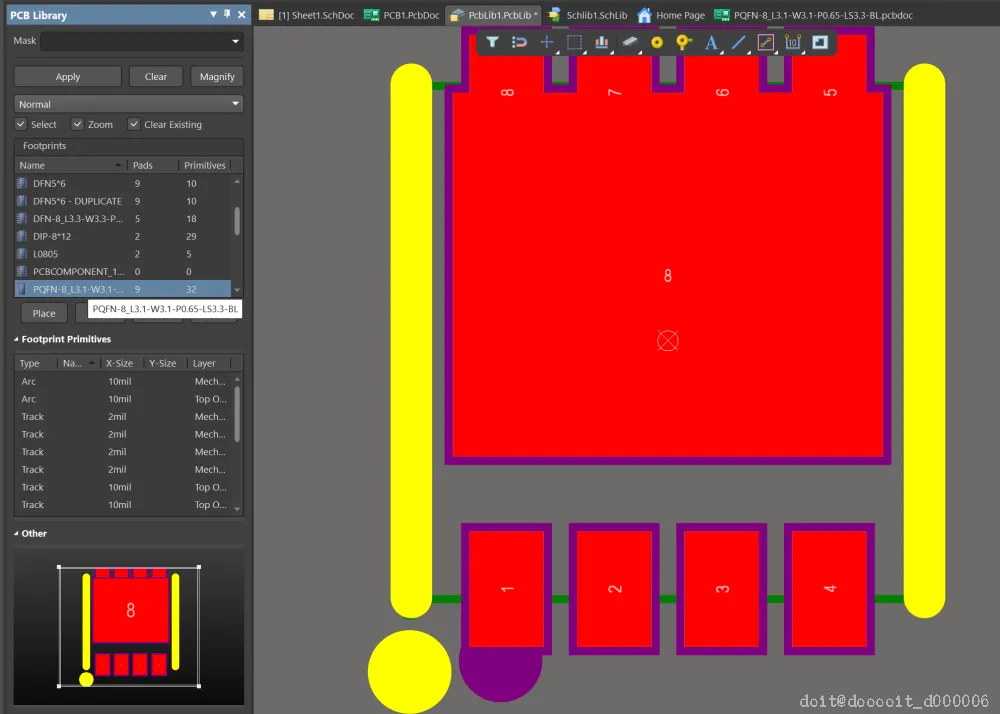Toggle the Select checkbox
The width and height of the screenshot is (1000, 714).
click(21, 124)
